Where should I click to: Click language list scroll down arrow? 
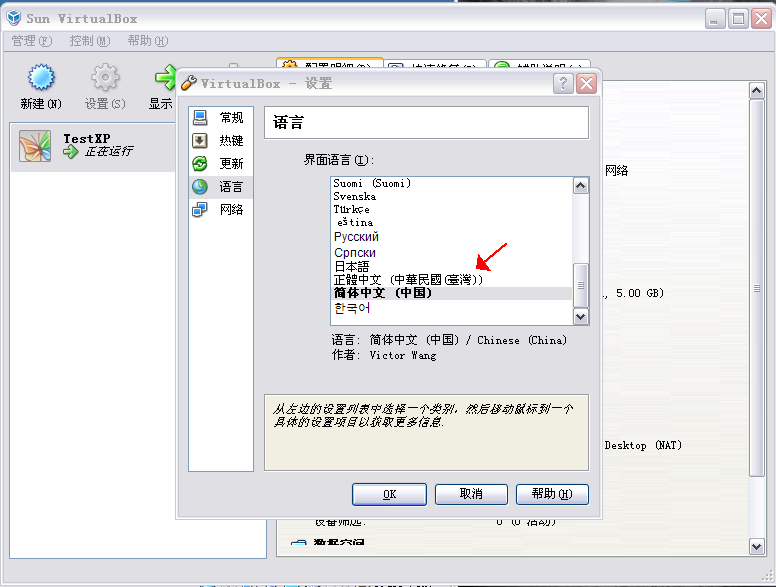pos(581,316)
